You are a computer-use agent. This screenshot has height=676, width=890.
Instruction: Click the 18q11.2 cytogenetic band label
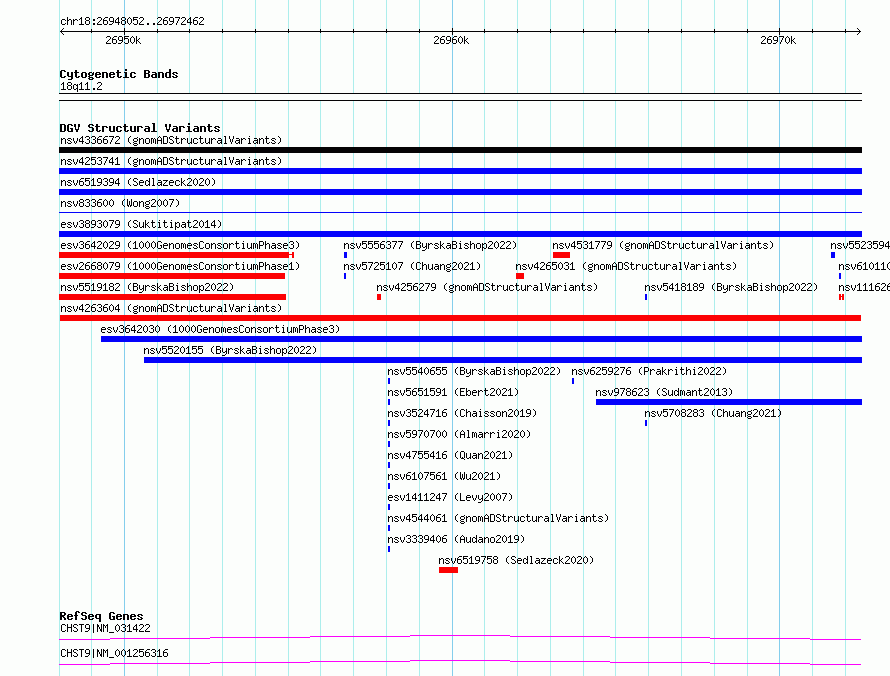[81, 86]
